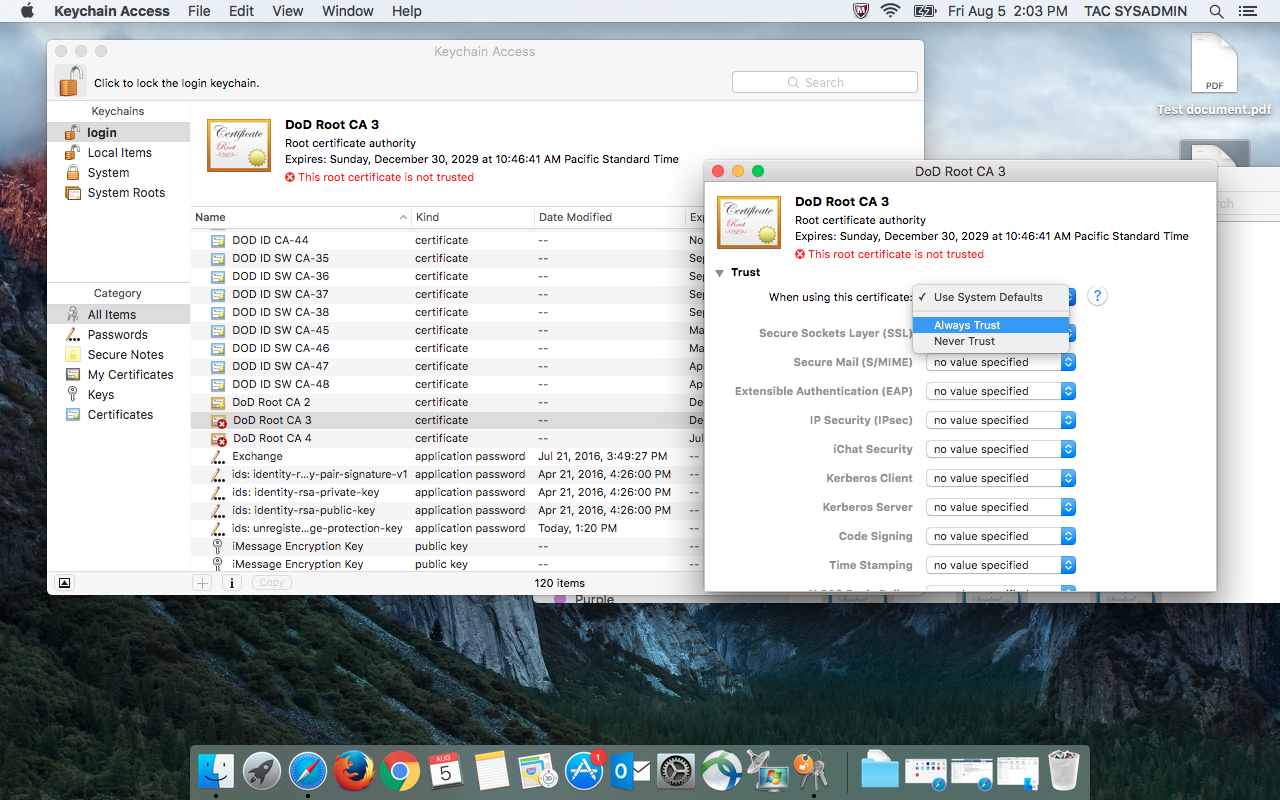Image resolution: width=1280 pixels, height=800 pixels.
Task: Open Notification Center from the menu bar
Action: tap(1247, 11)
